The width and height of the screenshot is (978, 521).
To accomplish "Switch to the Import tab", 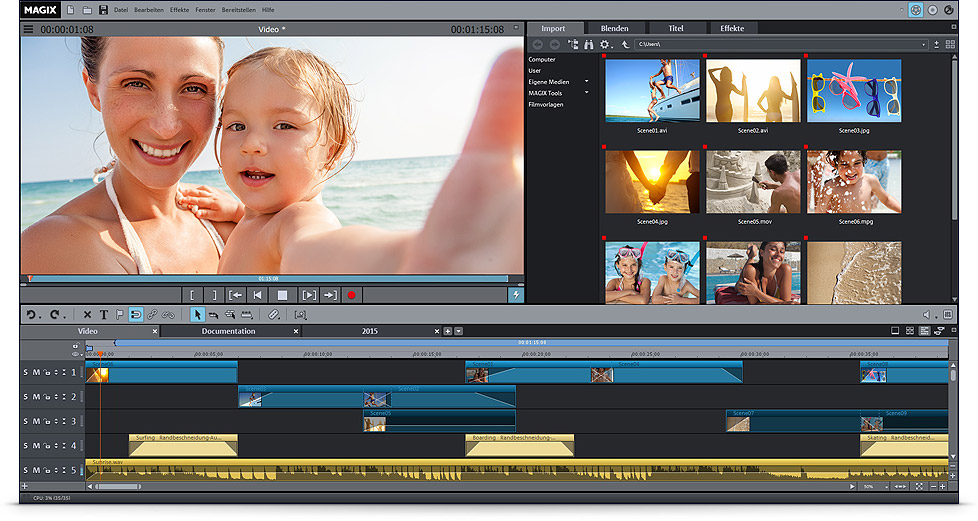I will click(x=553, y=28).
